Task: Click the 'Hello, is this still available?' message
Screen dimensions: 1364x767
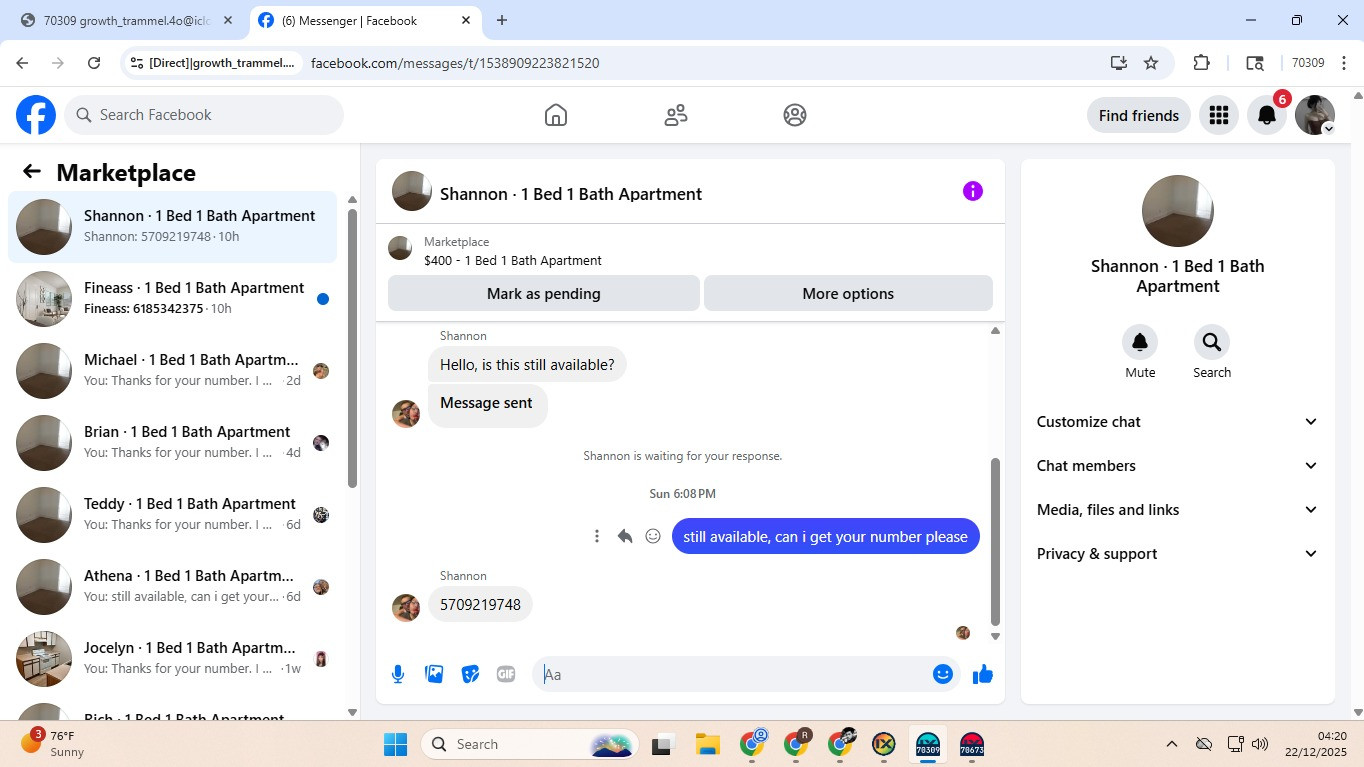Action: pos(527,365)
